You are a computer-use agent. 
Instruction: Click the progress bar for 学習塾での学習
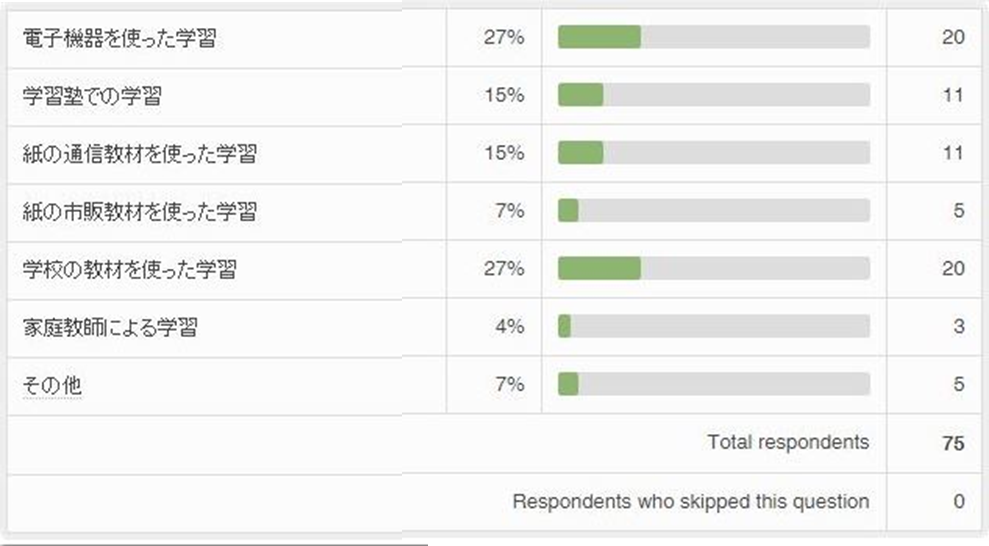pos(713,95)
